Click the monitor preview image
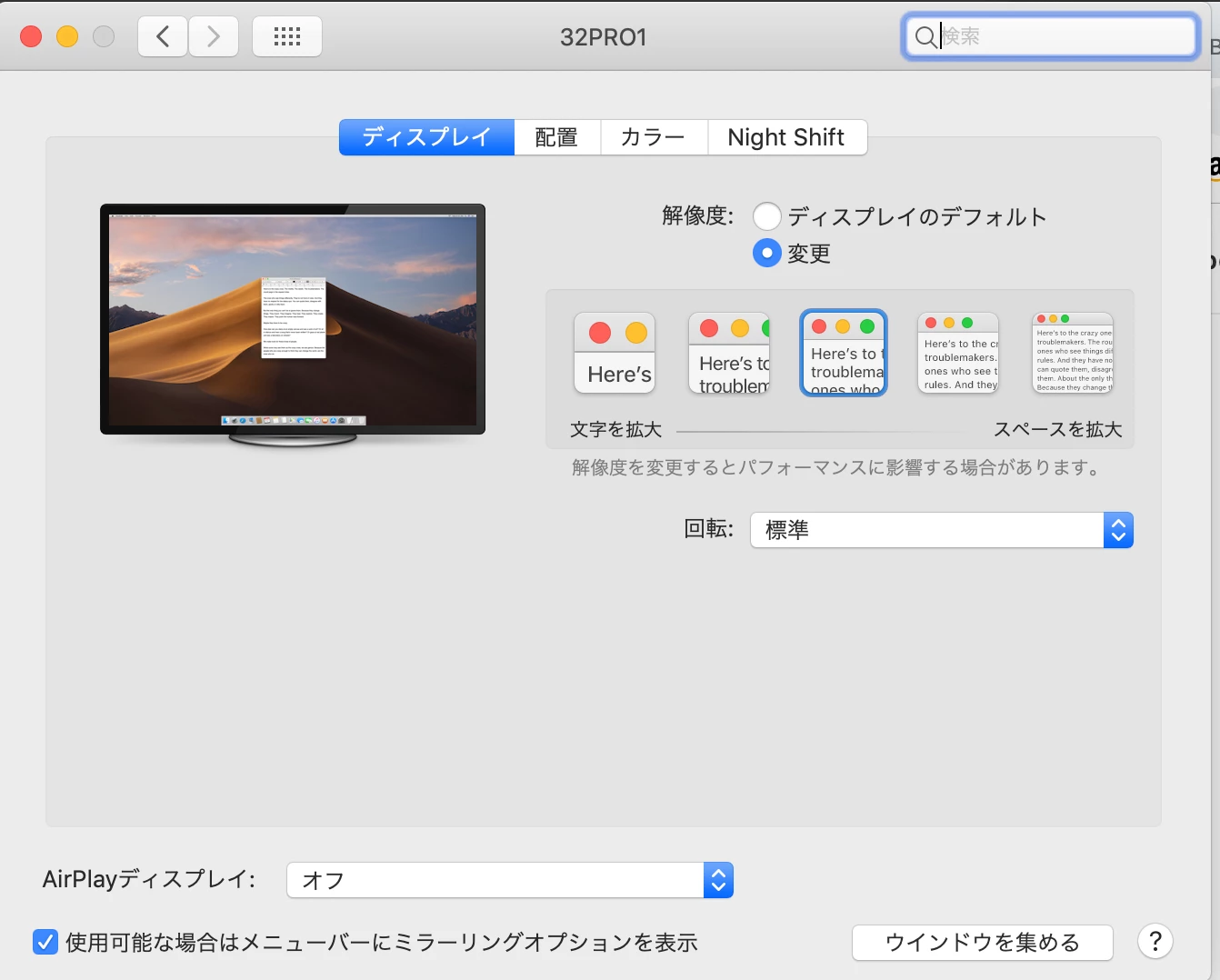This screenshot has width=1220, height=980. 293,325
